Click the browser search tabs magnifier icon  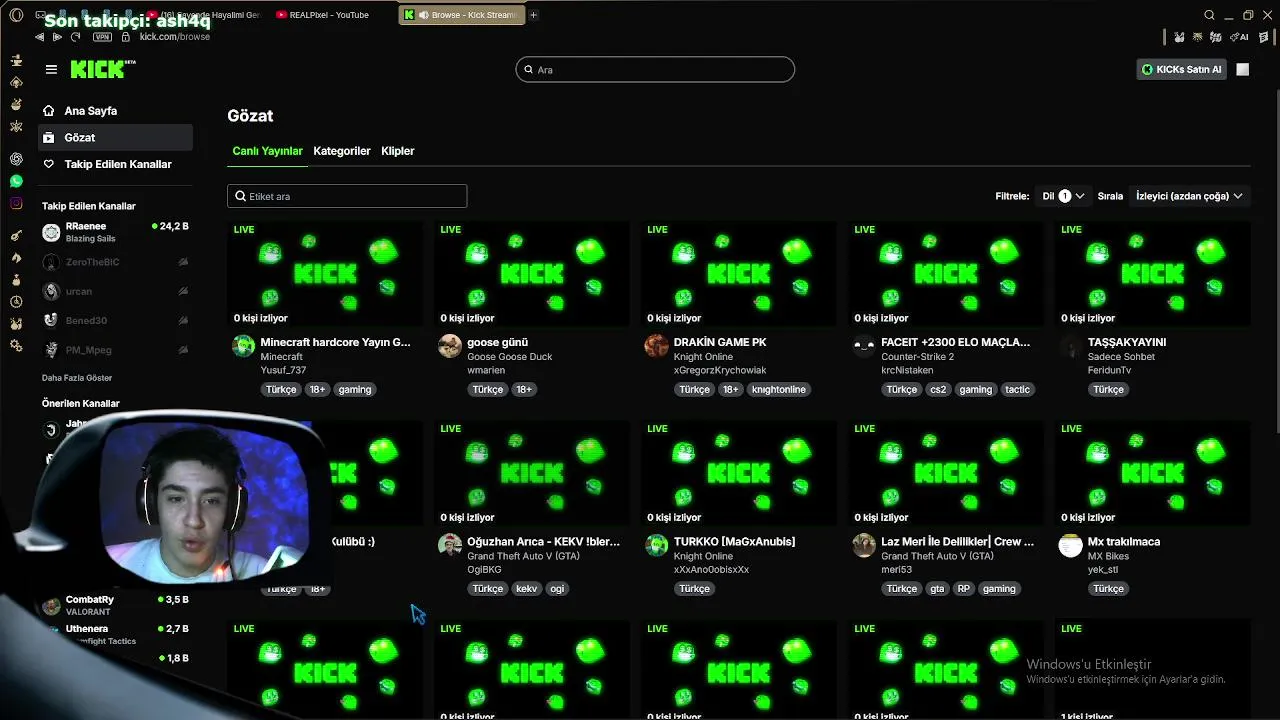coord(1209,15)
